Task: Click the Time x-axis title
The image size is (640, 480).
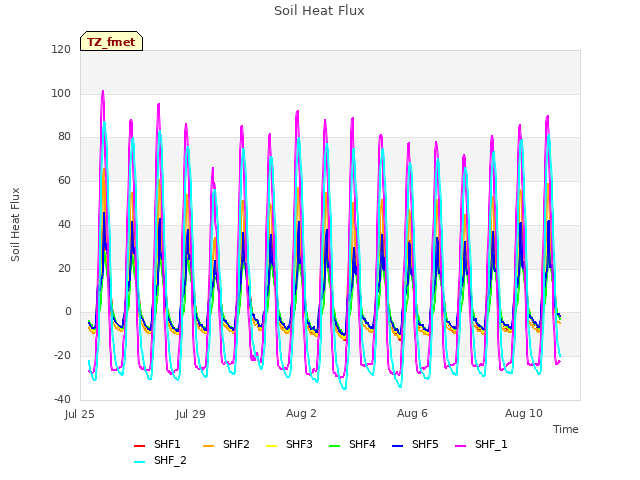Action: coord(566,429)
